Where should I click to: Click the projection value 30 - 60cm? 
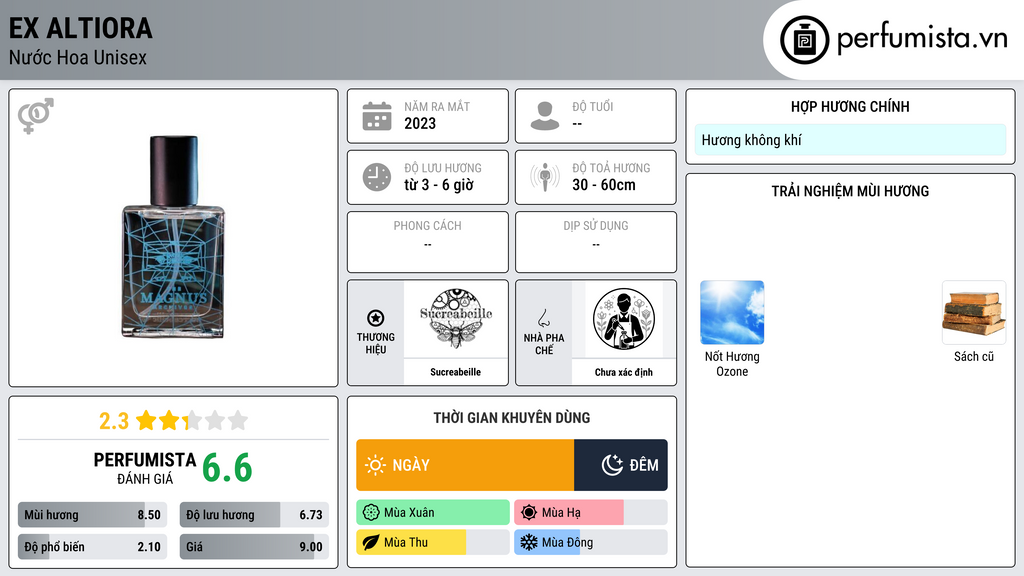click(x=604, y=185)
